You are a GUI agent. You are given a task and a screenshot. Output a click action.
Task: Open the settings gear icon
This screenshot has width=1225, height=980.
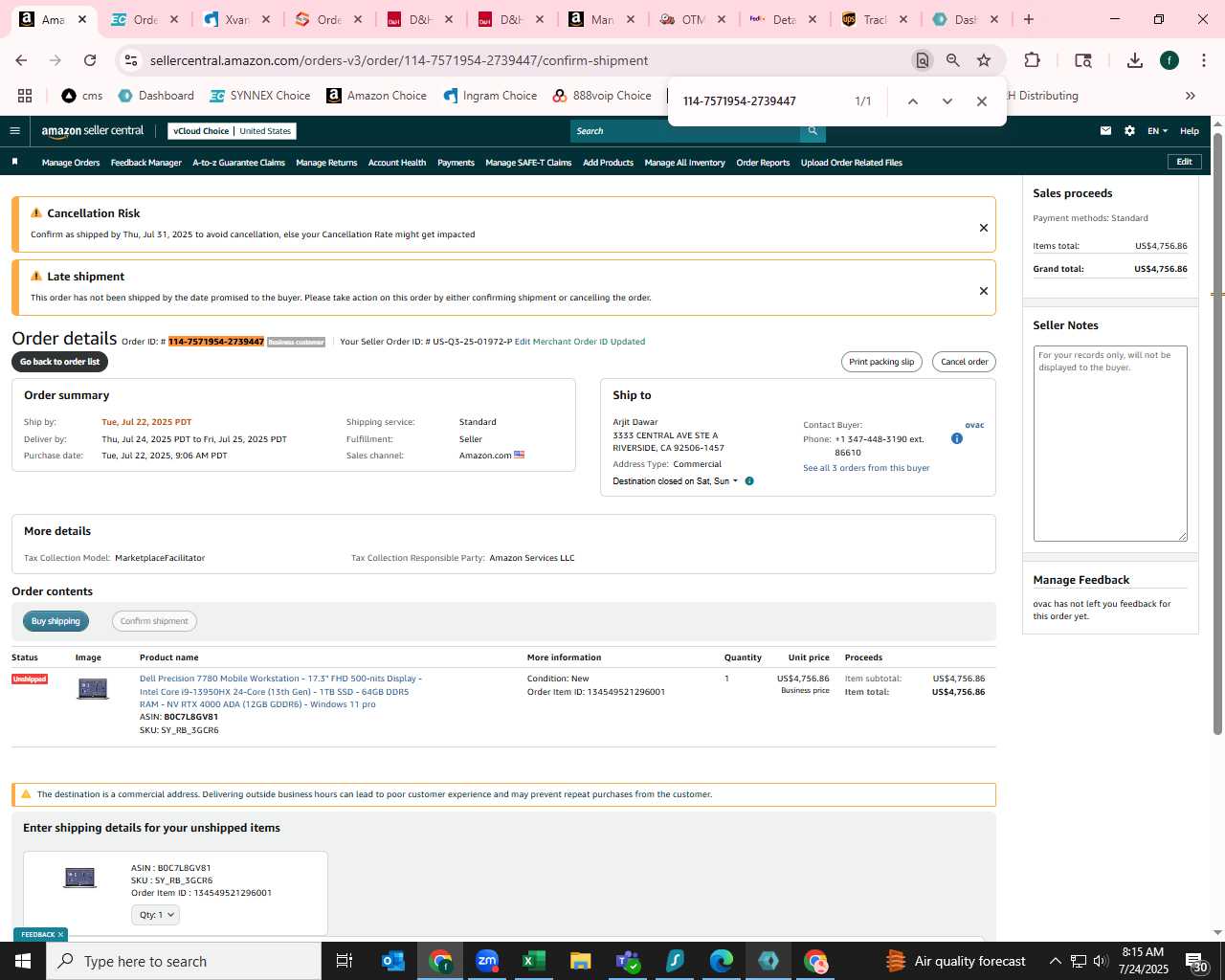[1129, 131]
